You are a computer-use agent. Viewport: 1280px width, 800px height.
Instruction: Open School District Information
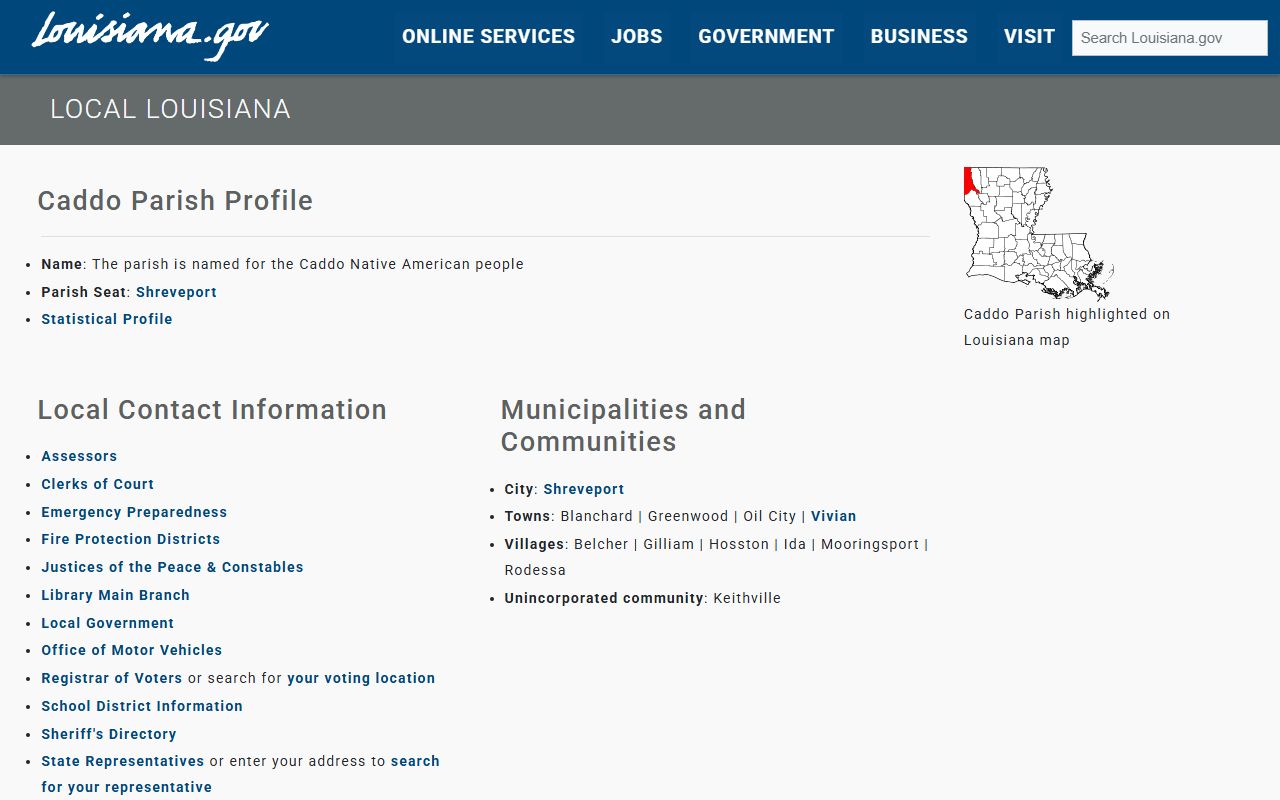142,706
